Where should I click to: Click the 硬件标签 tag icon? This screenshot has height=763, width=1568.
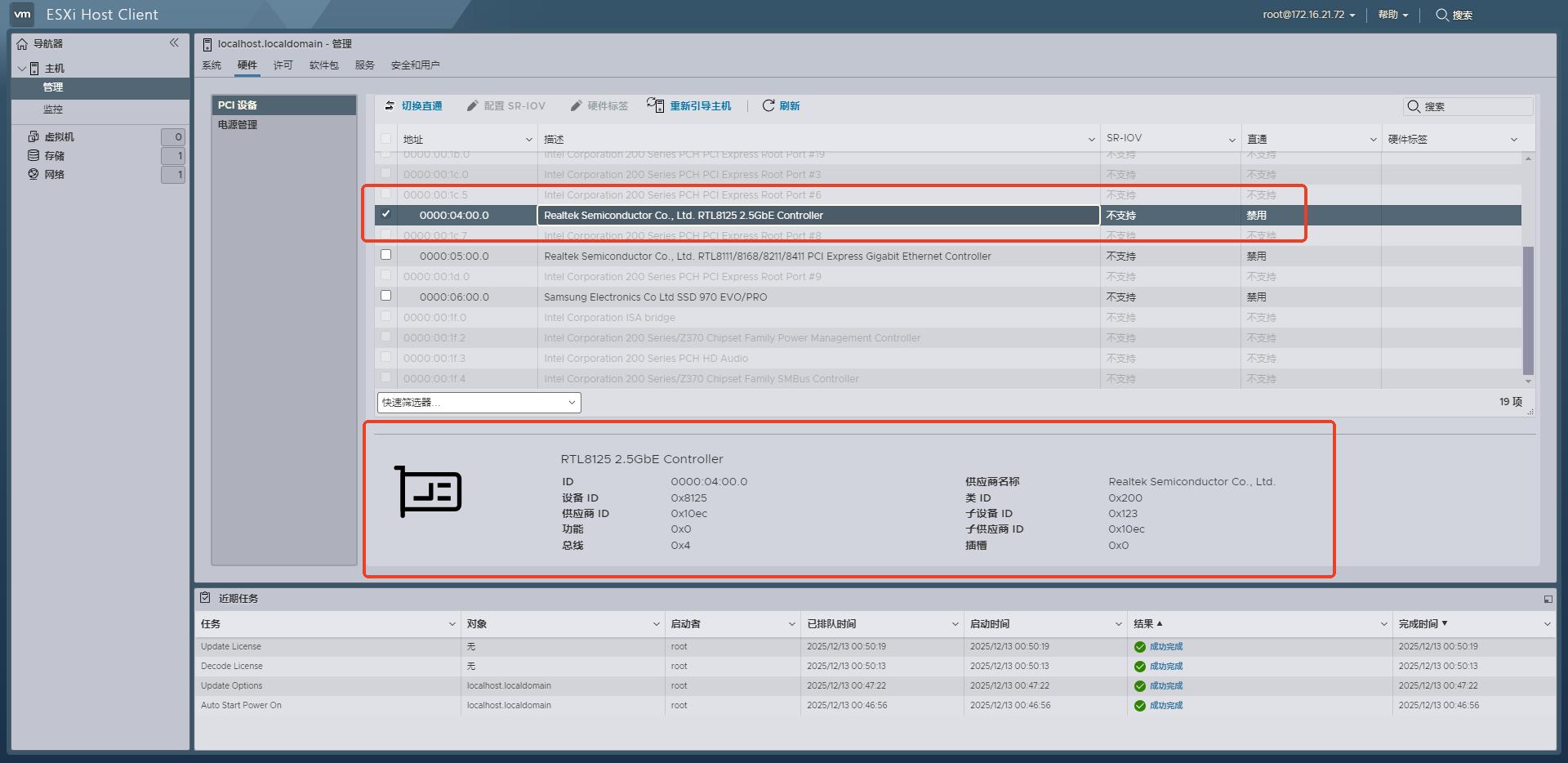(577, 105)
